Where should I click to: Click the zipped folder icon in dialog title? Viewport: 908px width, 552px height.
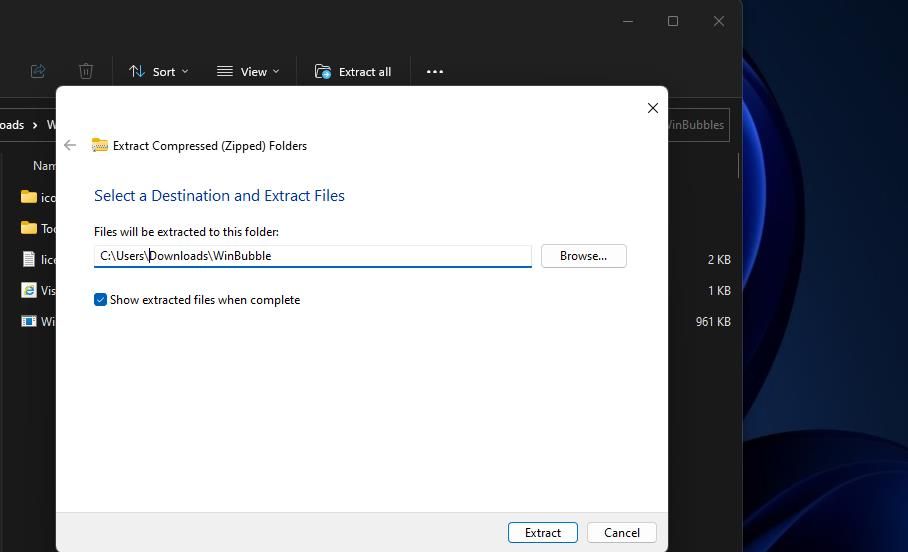click(100, 145)
